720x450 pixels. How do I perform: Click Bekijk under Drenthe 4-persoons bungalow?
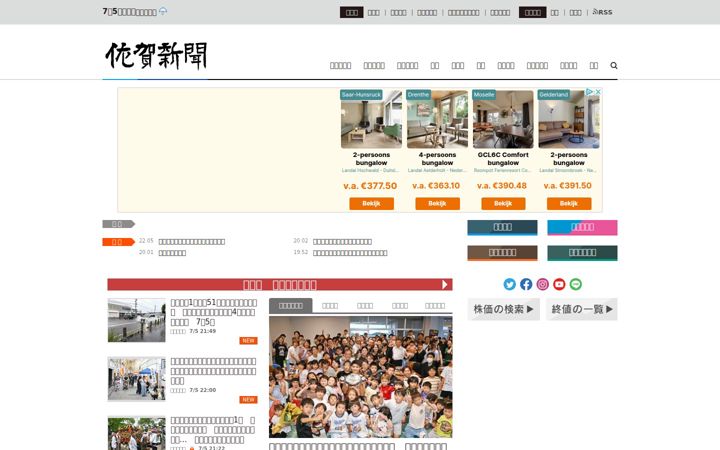point(437,203)
